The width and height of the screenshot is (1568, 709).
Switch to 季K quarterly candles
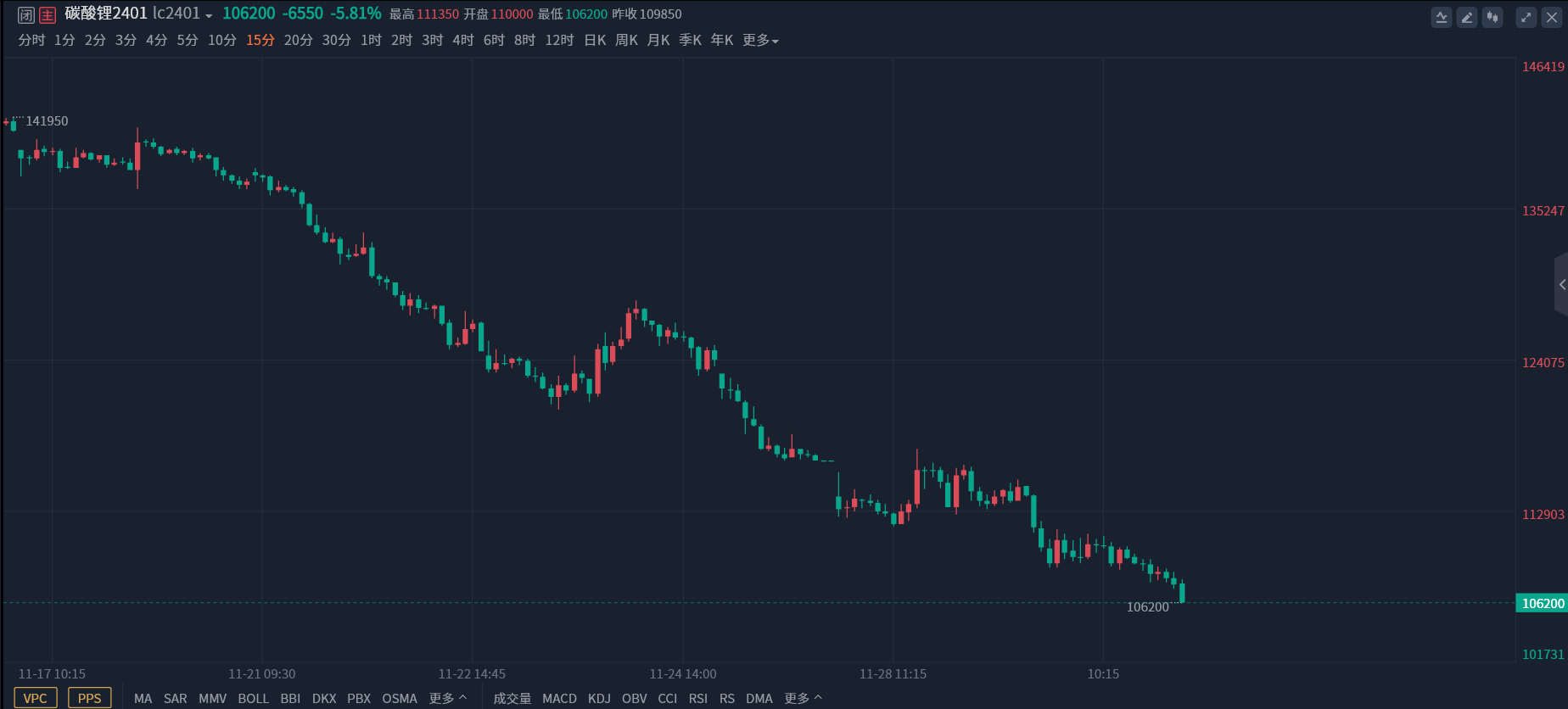[690, 40]
